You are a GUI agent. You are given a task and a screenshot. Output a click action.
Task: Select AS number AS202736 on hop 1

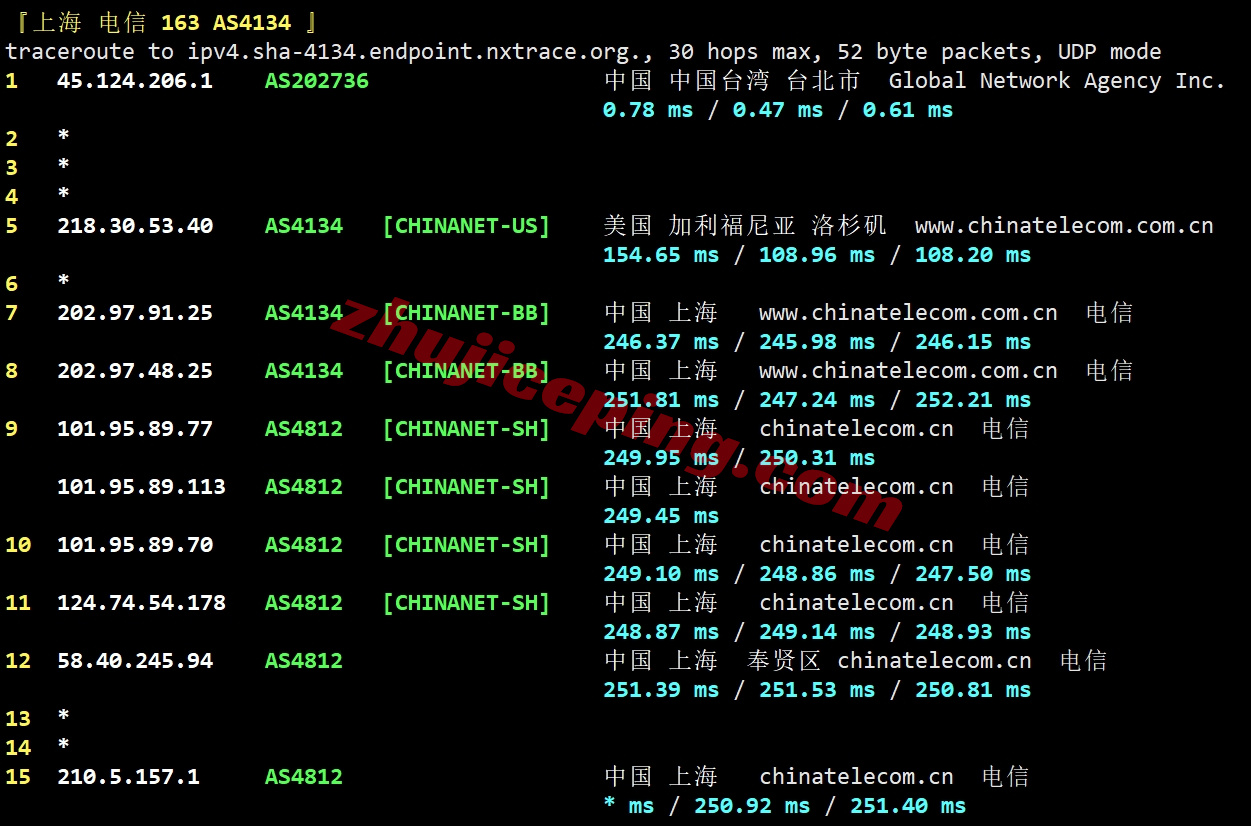click(315, 80)
